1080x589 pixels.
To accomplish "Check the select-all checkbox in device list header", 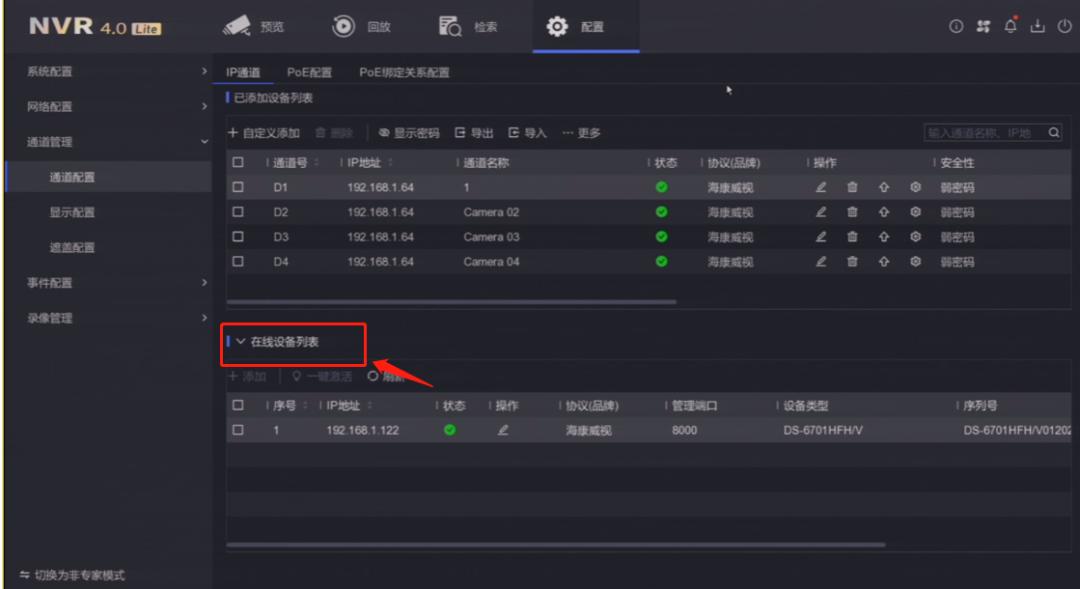I will 237,163.
